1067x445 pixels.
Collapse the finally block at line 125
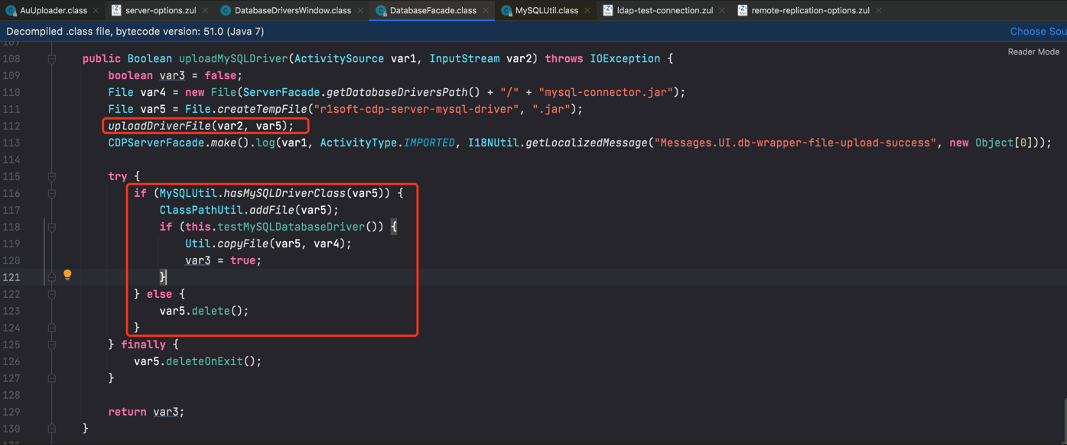point(52,344)
